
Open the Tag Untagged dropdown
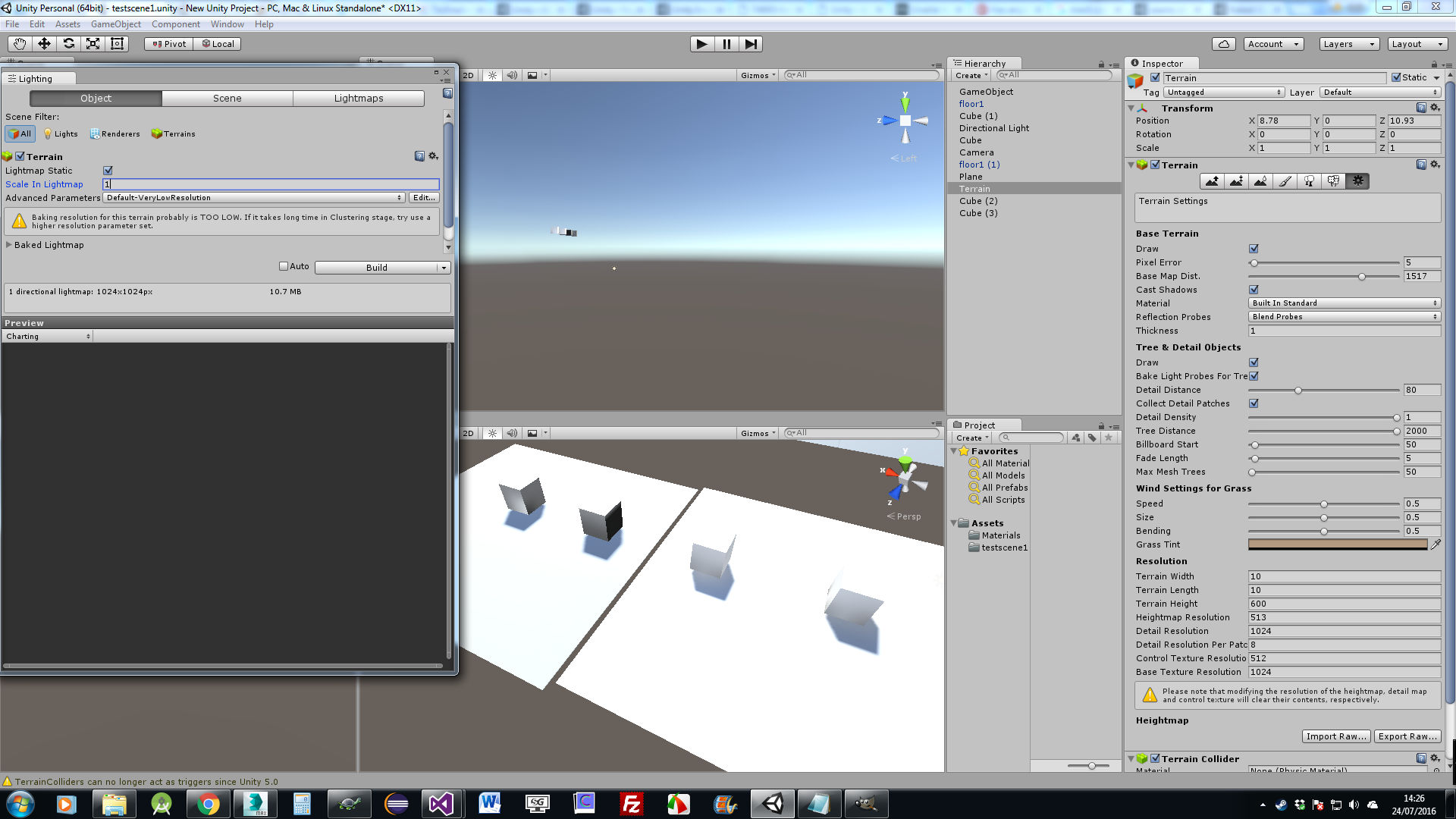click(x=1225, y=93)
